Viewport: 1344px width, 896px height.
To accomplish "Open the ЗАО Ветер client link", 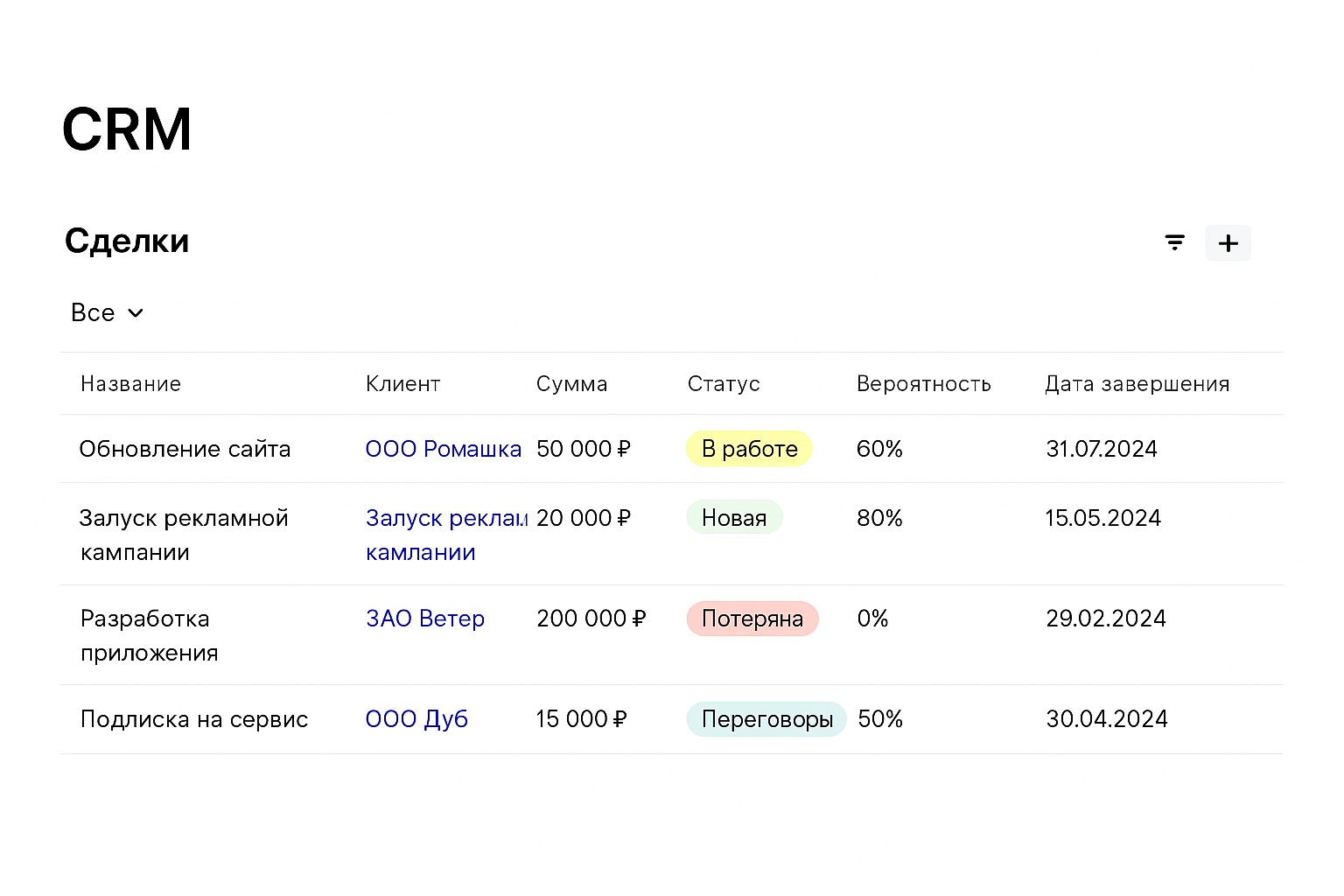I will 425,619.
